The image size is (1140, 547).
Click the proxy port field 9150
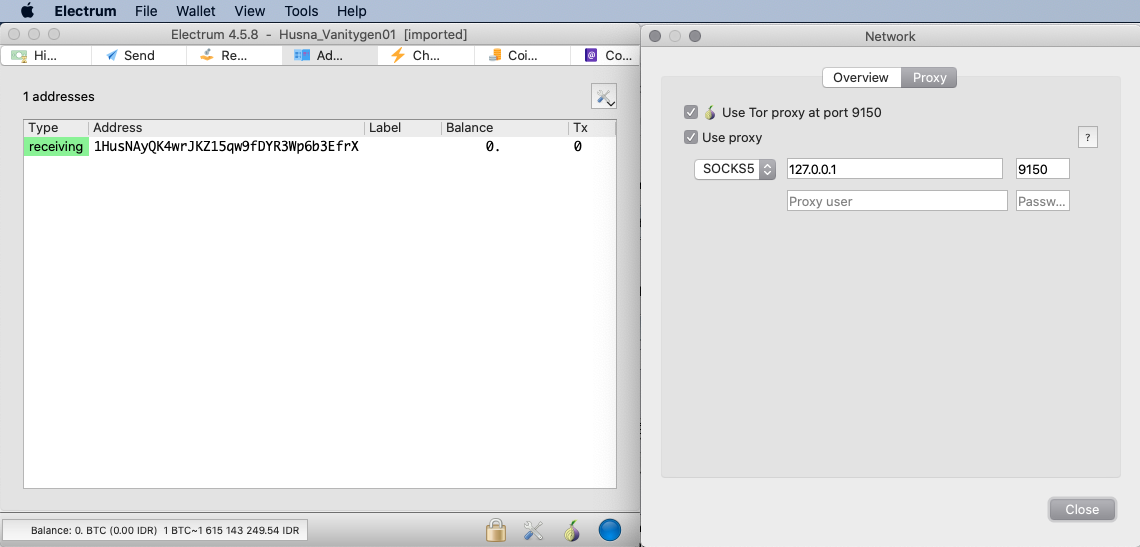(1042, 169)
